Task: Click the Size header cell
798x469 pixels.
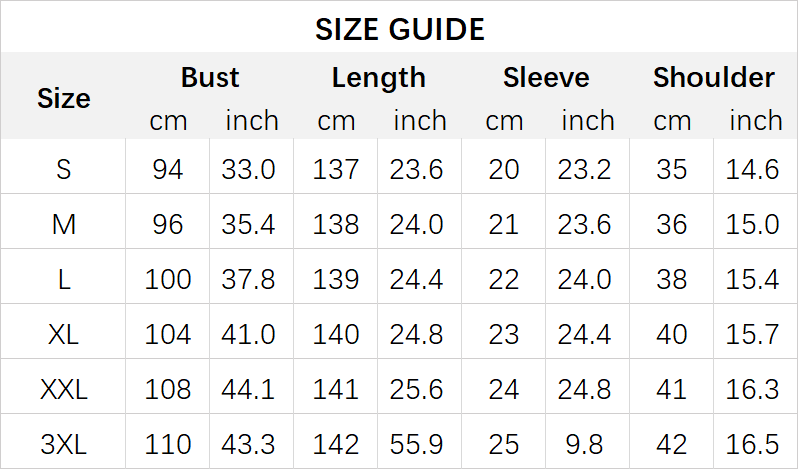Action: (64, 98)
